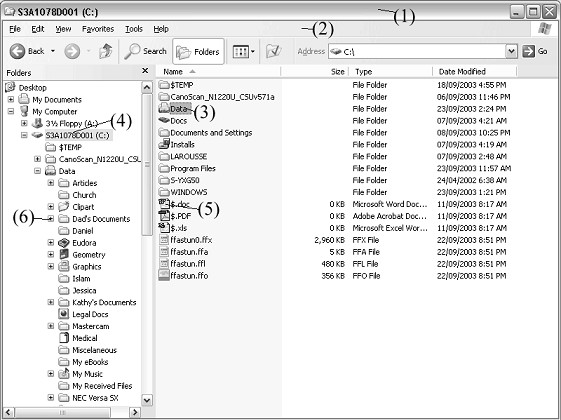Open the Favorites menu
The height and width of the screenshot is (420, 561).
pyautogui.click(x=98, y=29)
